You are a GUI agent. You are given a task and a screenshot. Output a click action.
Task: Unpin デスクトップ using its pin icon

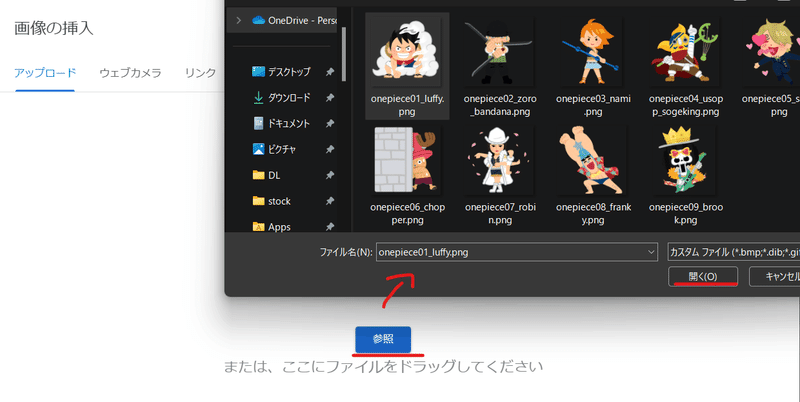coord(330,72)
